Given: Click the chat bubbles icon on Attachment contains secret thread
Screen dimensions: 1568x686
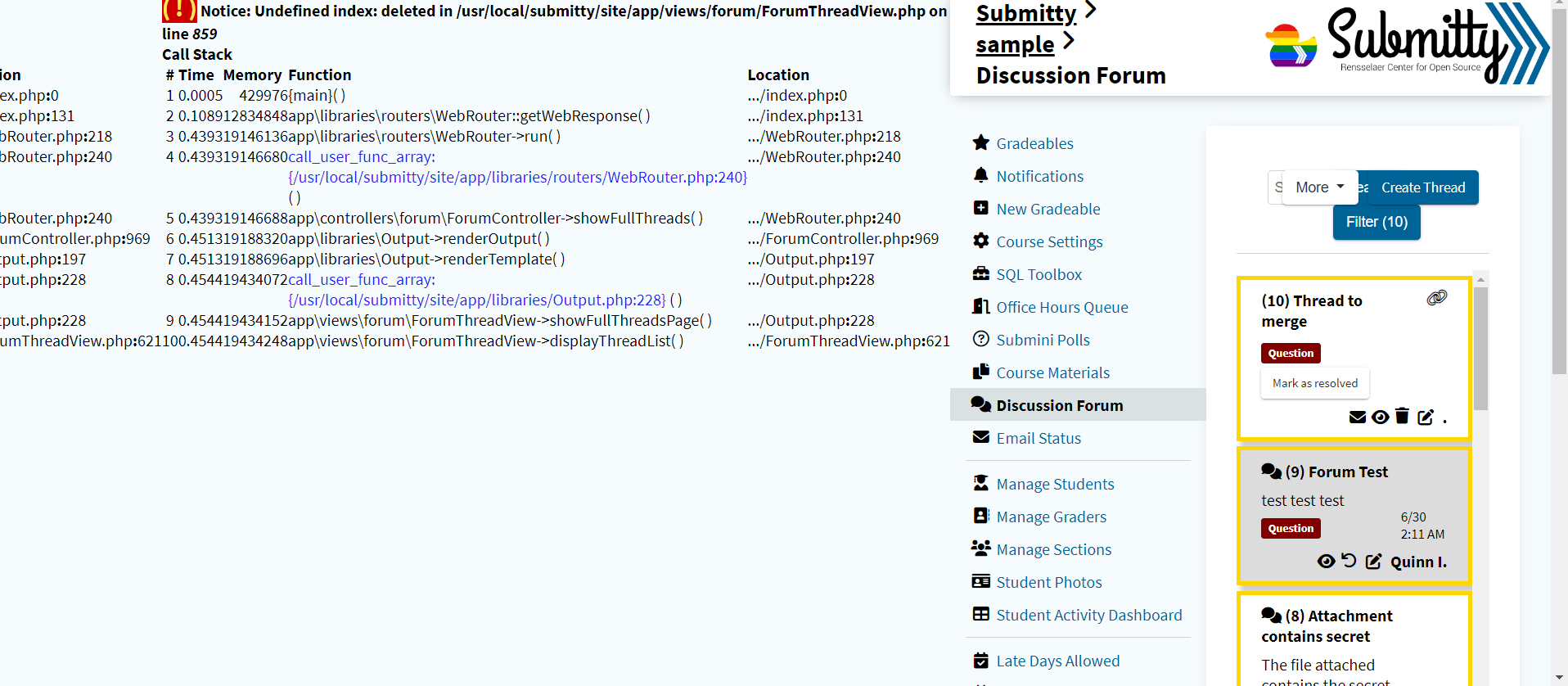Looking at the screenshot, I should click(x=1271, y=615).
